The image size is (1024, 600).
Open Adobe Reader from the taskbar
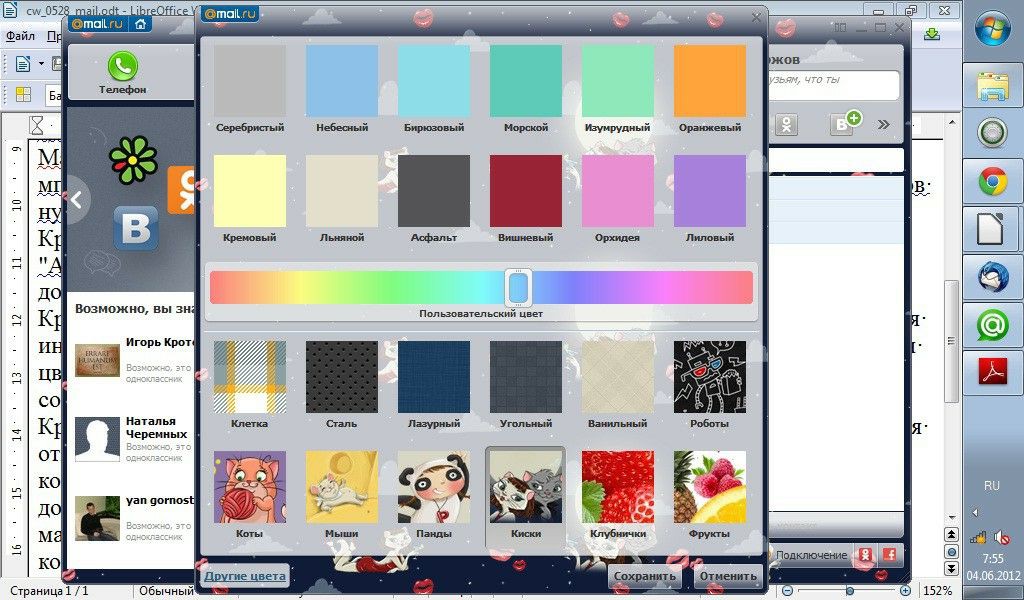pos(991,371)
